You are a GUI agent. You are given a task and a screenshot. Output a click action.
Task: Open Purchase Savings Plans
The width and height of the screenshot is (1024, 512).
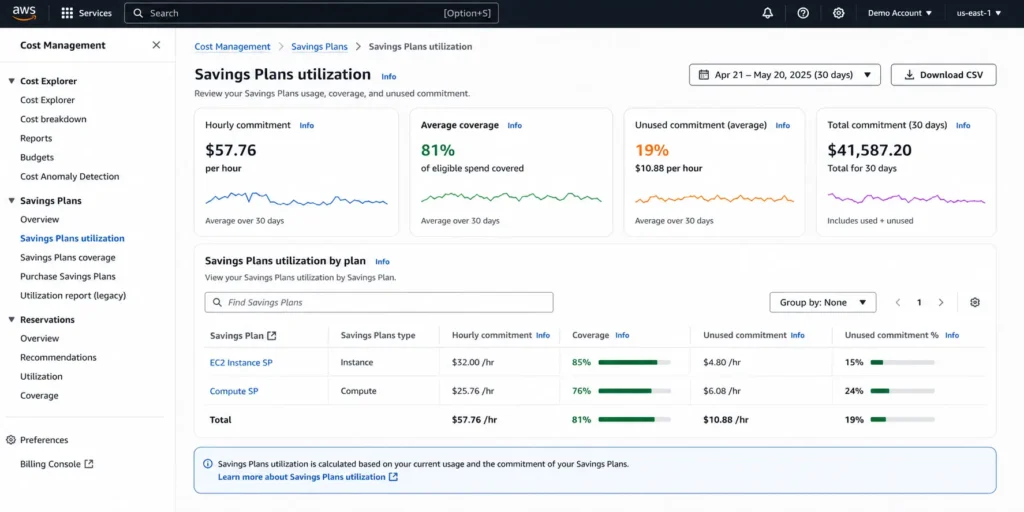68,276
